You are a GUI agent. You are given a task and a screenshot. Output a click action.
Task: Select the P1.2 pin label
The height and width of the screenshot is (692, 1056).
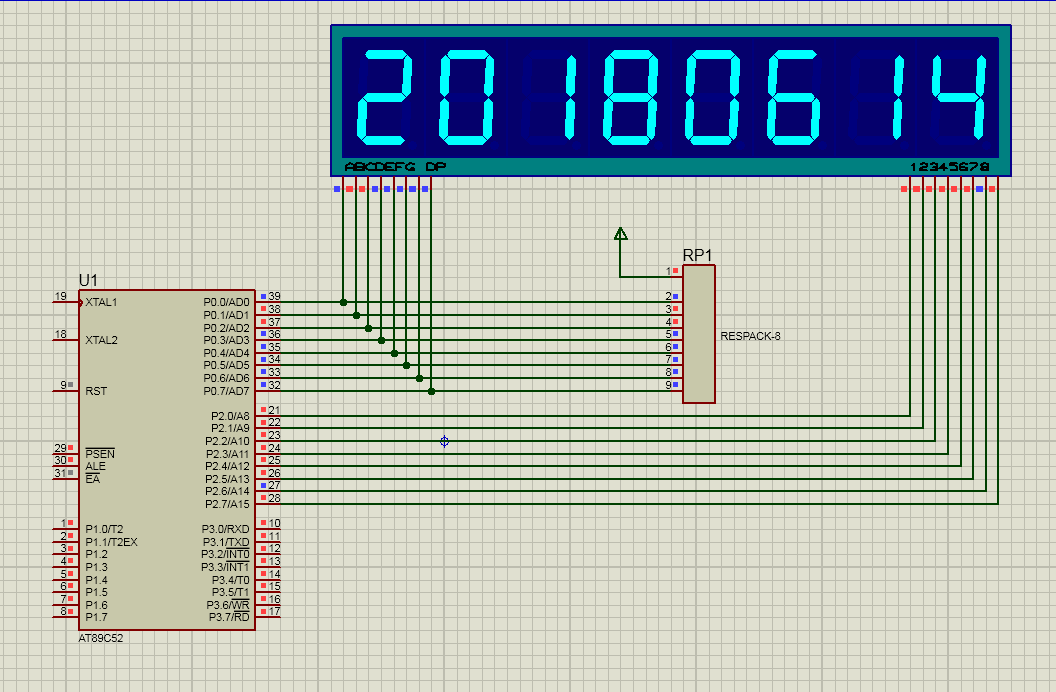point(96,554)
